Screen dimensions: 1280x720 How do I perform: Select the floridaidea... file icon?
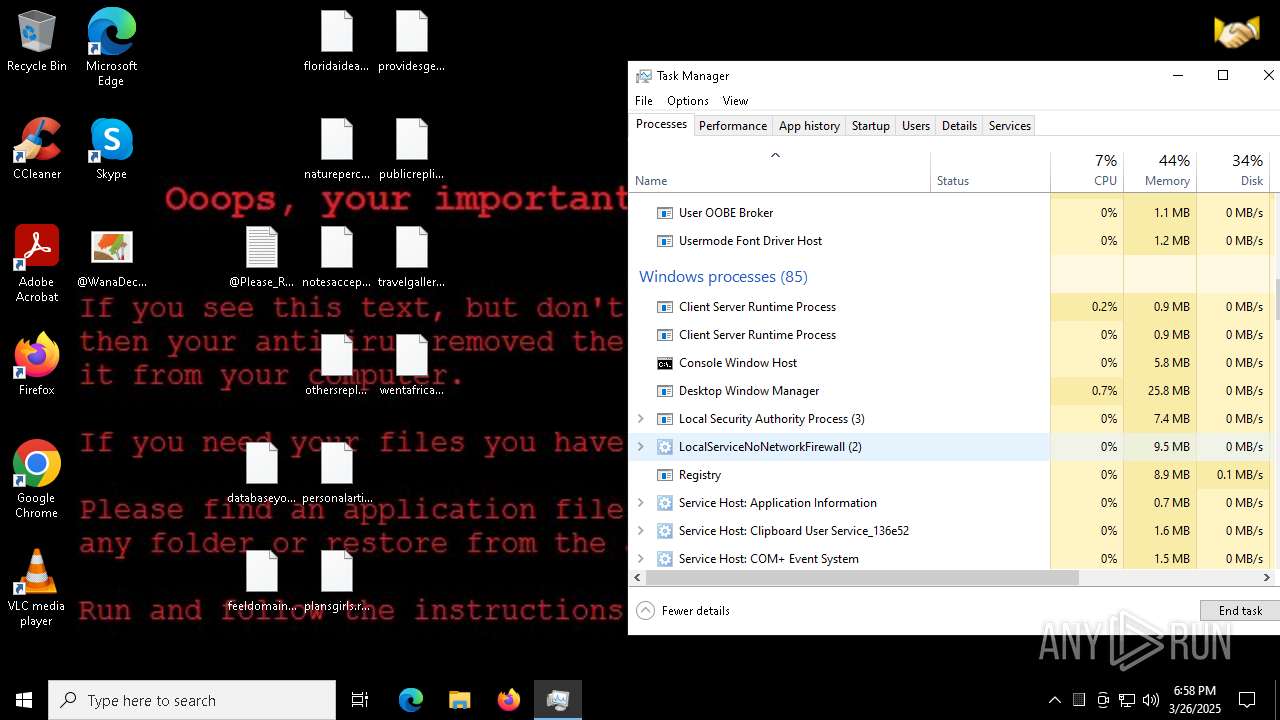[336, 42]
